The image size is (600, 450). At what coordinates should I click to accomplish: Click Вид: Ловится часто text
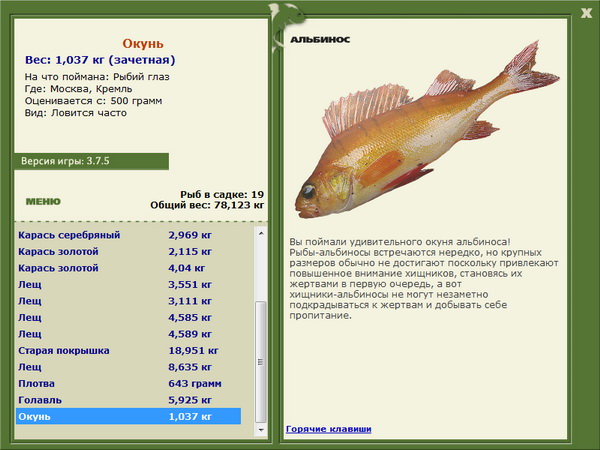(76, 113)
